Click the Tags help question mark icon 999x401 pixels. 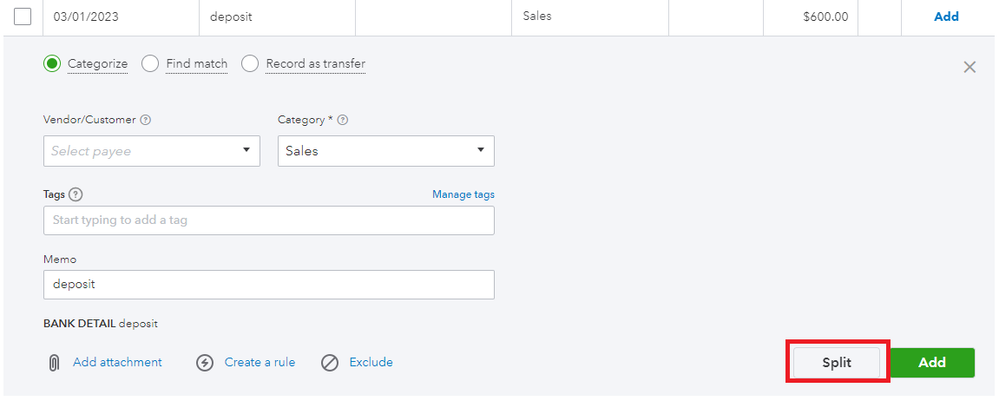click(x=76, y=195)
